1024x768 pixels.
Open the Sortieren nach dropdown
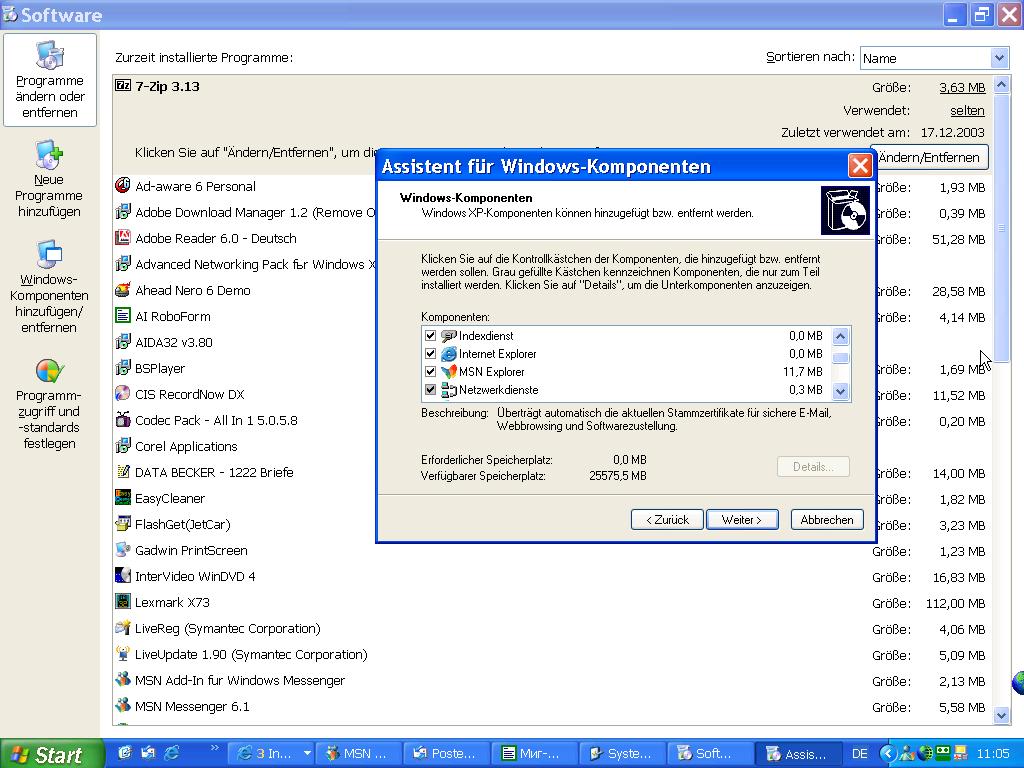999,58
